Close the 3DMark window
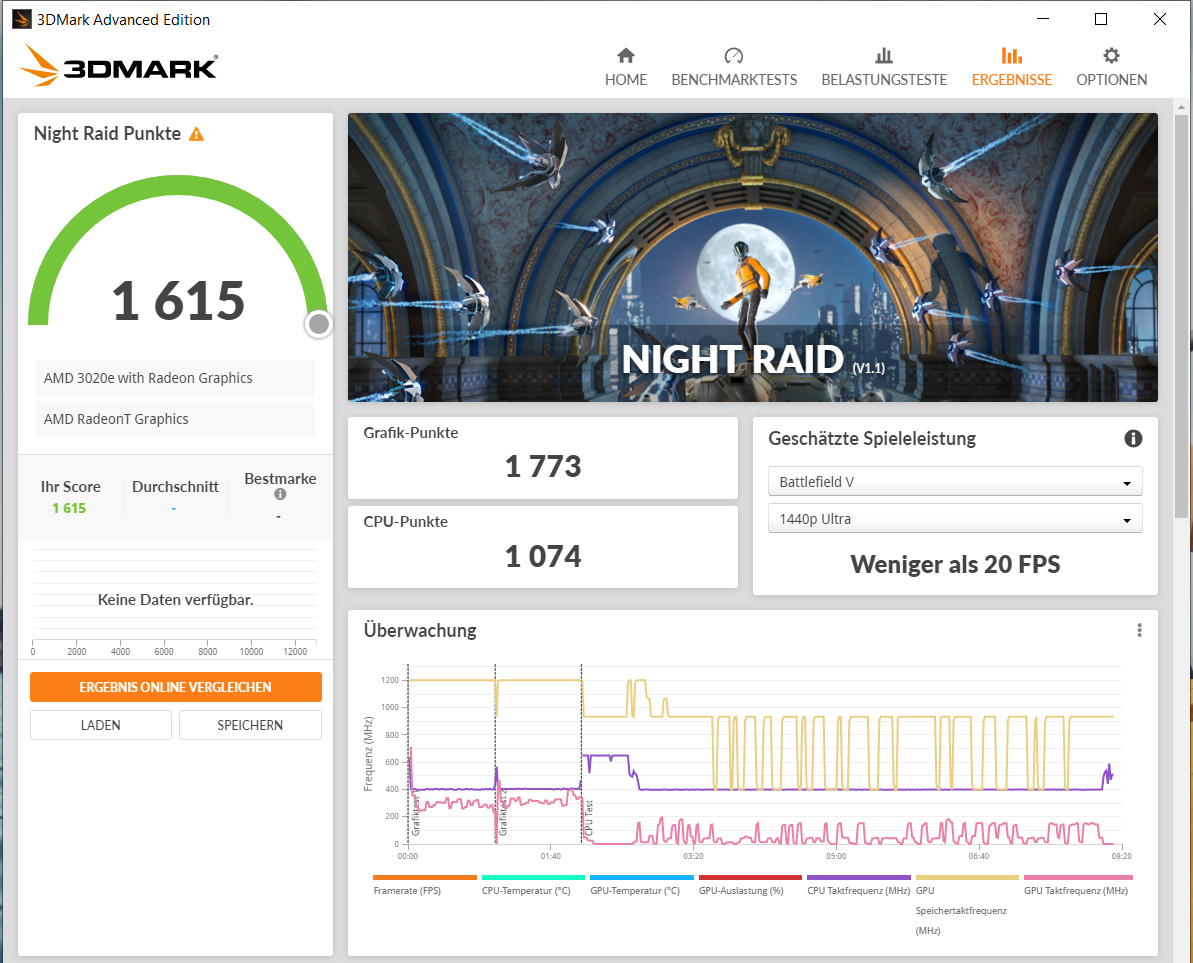Viewport: 1193px width, 963px height. (x=1160, y=19)
